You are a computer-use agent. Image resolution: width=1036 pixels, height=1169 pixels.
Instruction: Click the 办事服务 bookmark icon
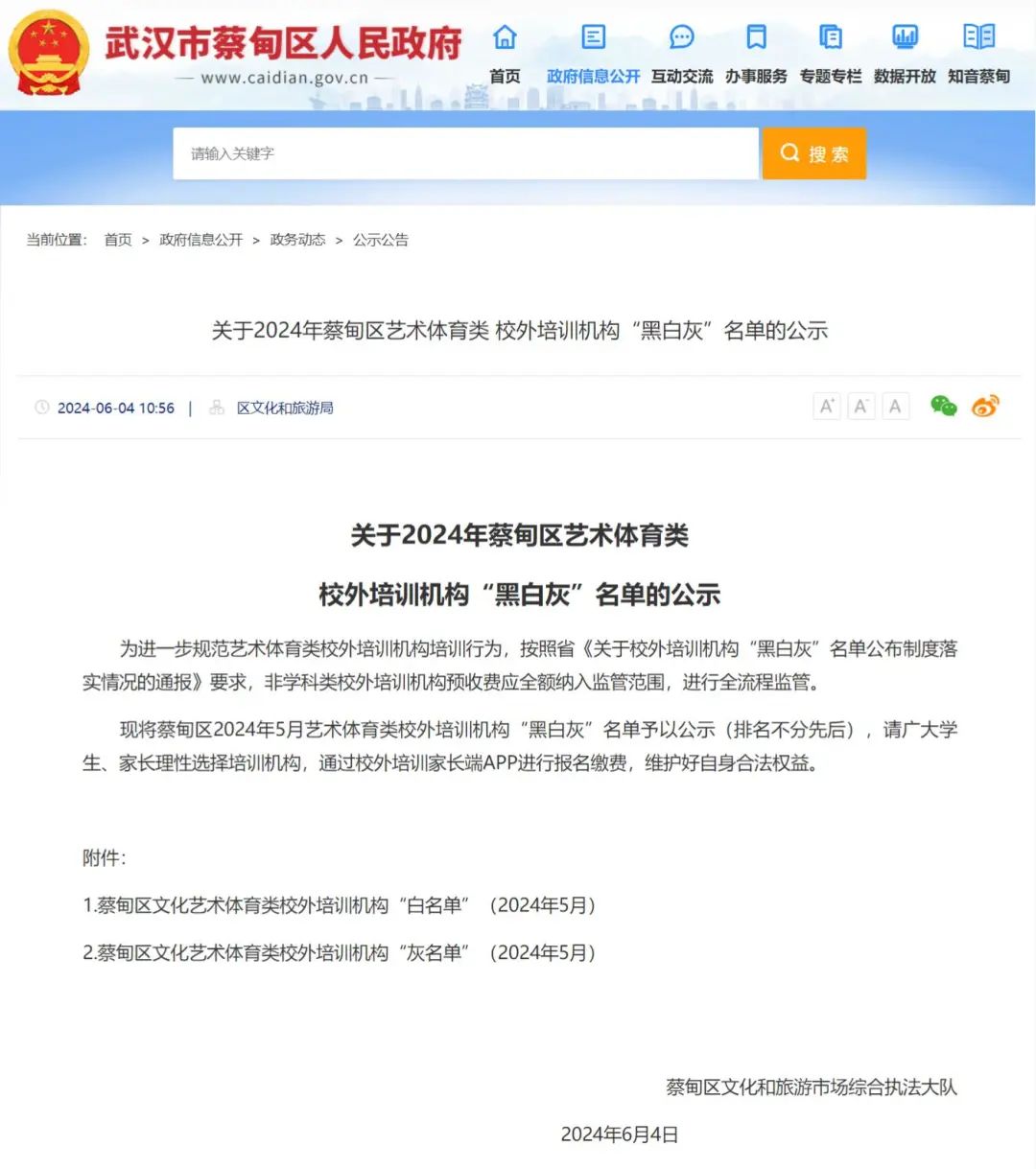pos(756,37)
